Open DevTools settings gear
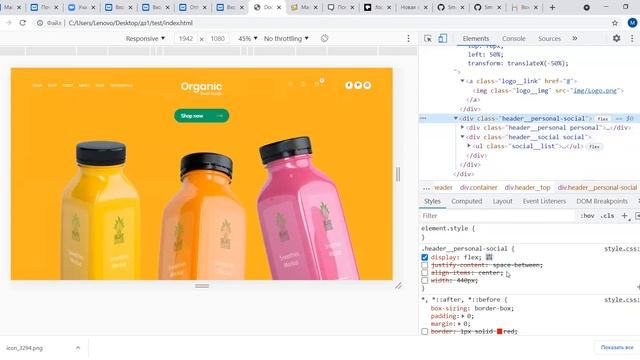The image size is (640, 360). 616,38
